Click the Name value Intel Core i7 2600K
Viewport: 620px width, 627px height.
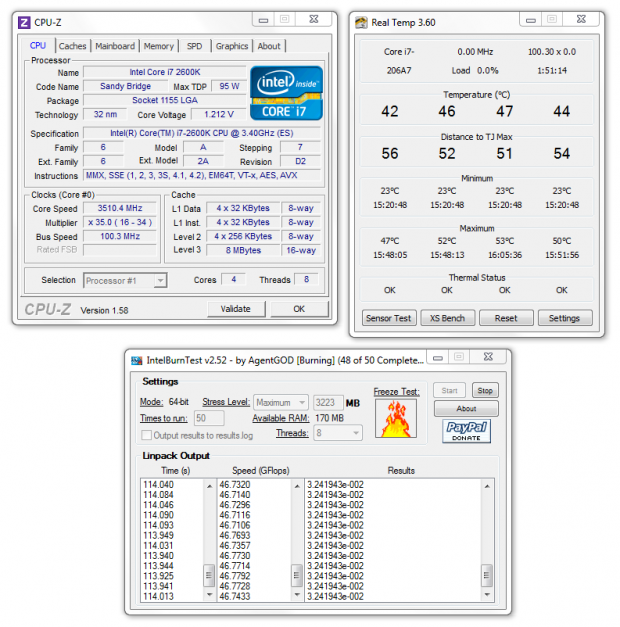[164, 72]
